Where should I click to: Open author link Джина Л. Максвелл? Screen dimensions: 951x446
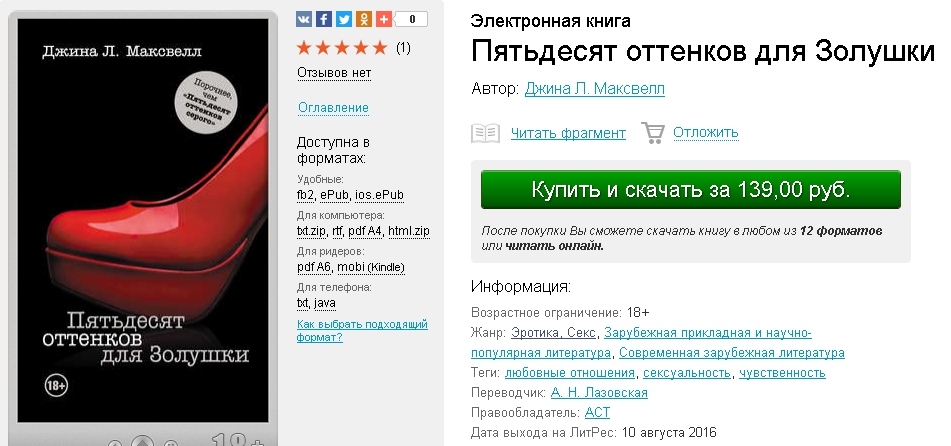pyautogui.click(x=594, y=89)
